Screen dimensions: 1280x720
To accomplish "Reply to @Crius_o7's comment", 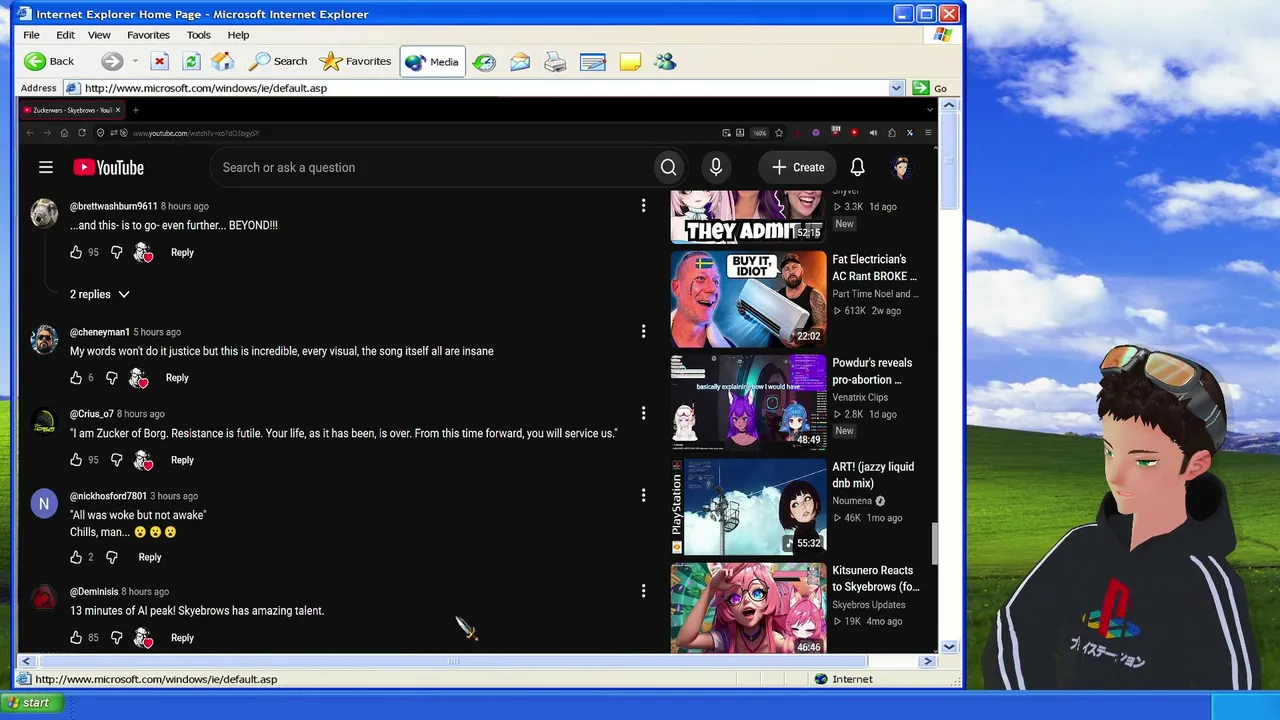I will [x=182, y=460].
